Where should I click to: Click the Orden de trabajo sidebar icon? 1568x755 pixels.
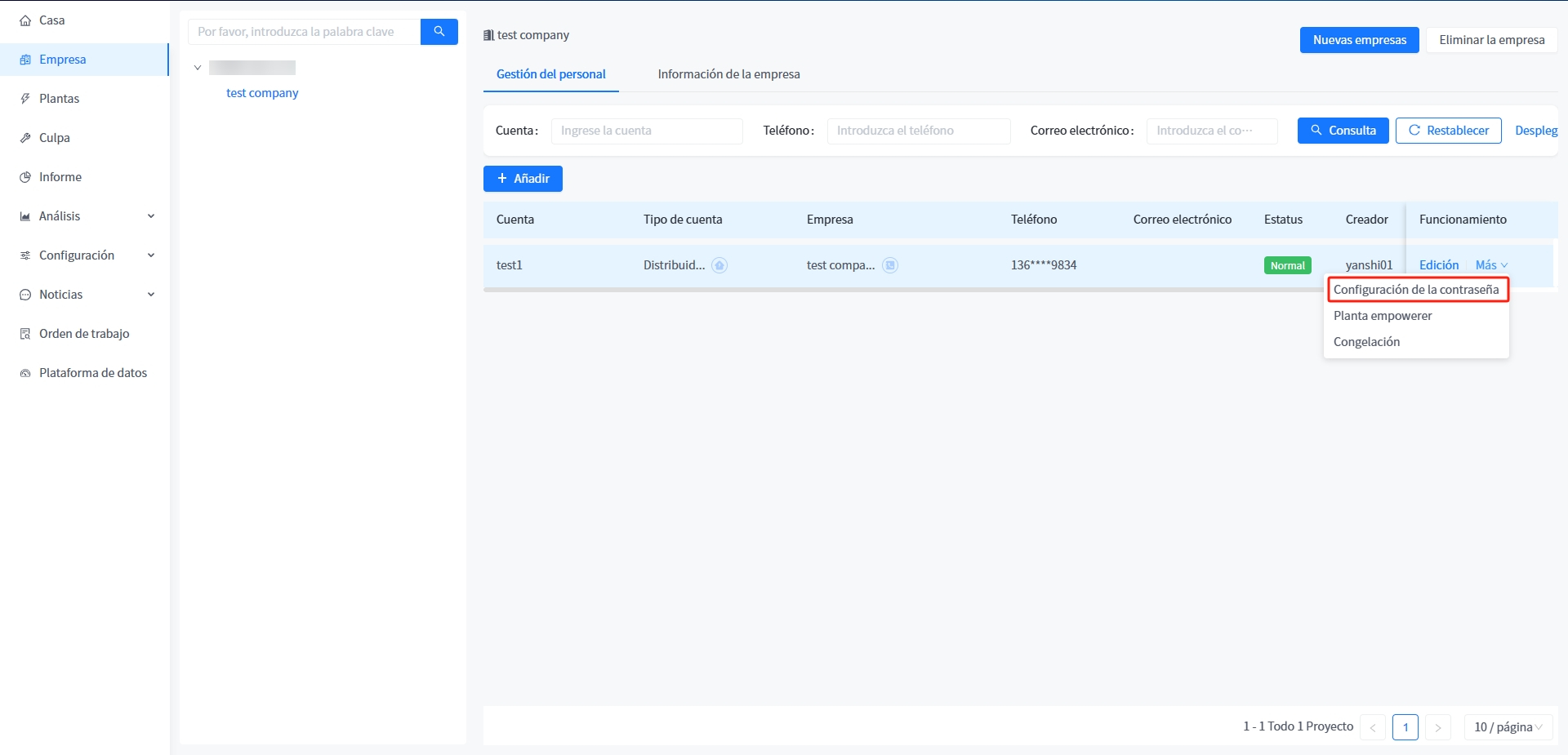(25, 334)
